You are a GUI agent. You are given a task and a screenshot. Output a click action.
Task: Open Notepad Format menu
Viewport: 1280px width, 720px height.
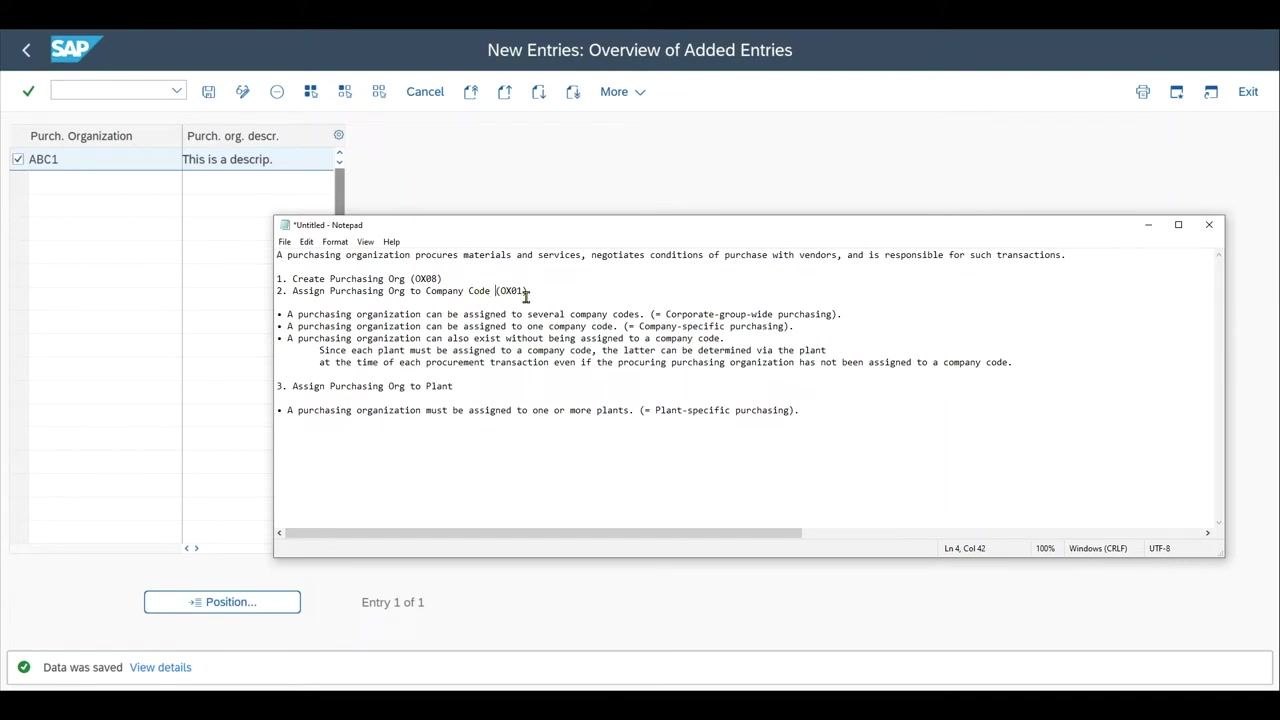click(x=335, y=242)
